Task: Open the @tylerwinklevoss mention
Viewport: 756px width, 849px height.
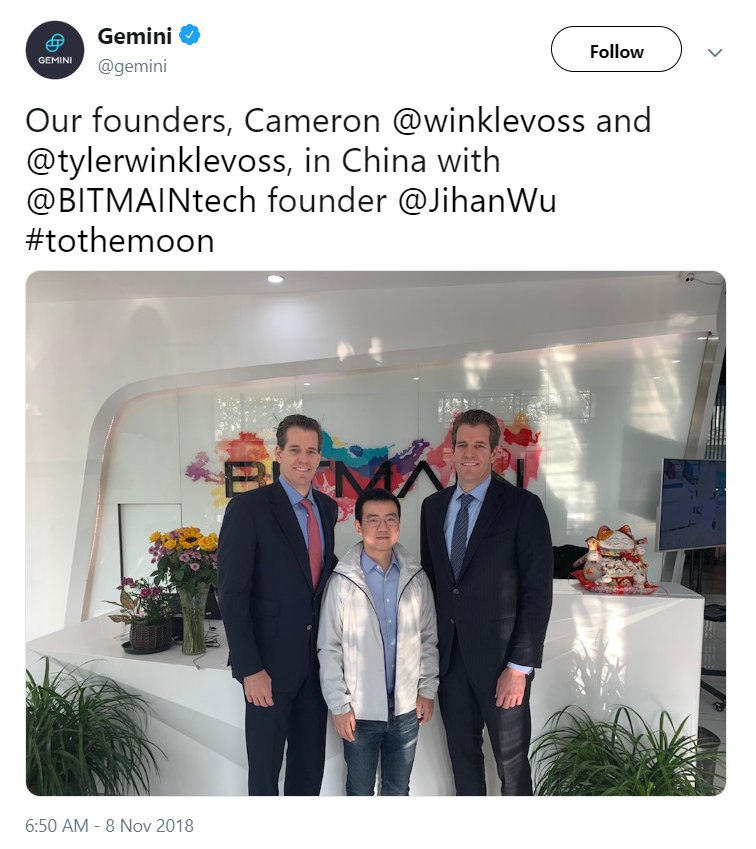Action: [156, 161]
